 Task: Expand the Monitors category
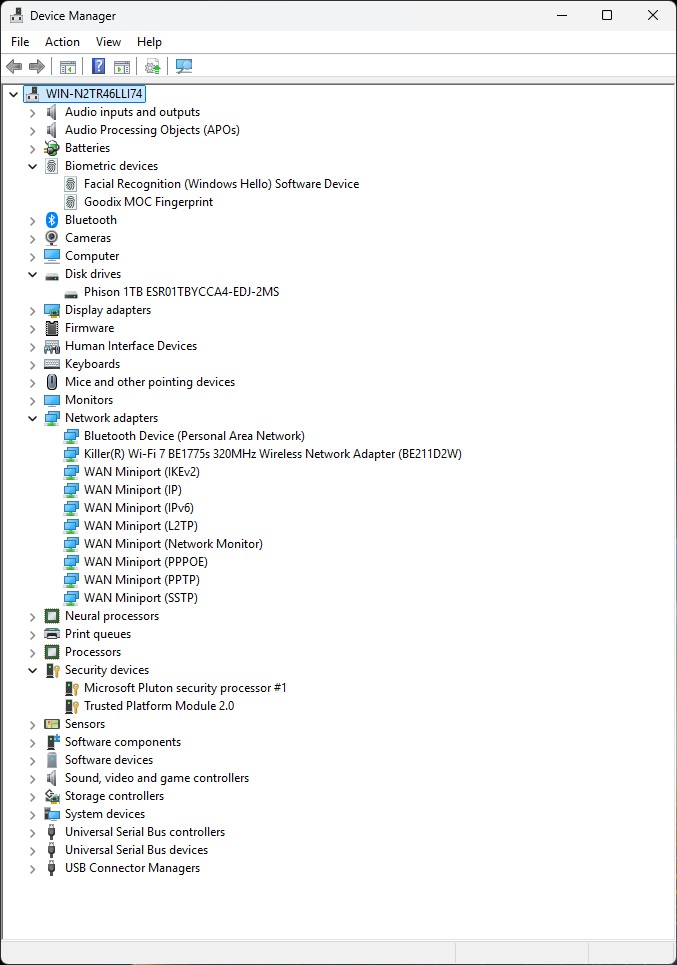(x=33, y=401)
